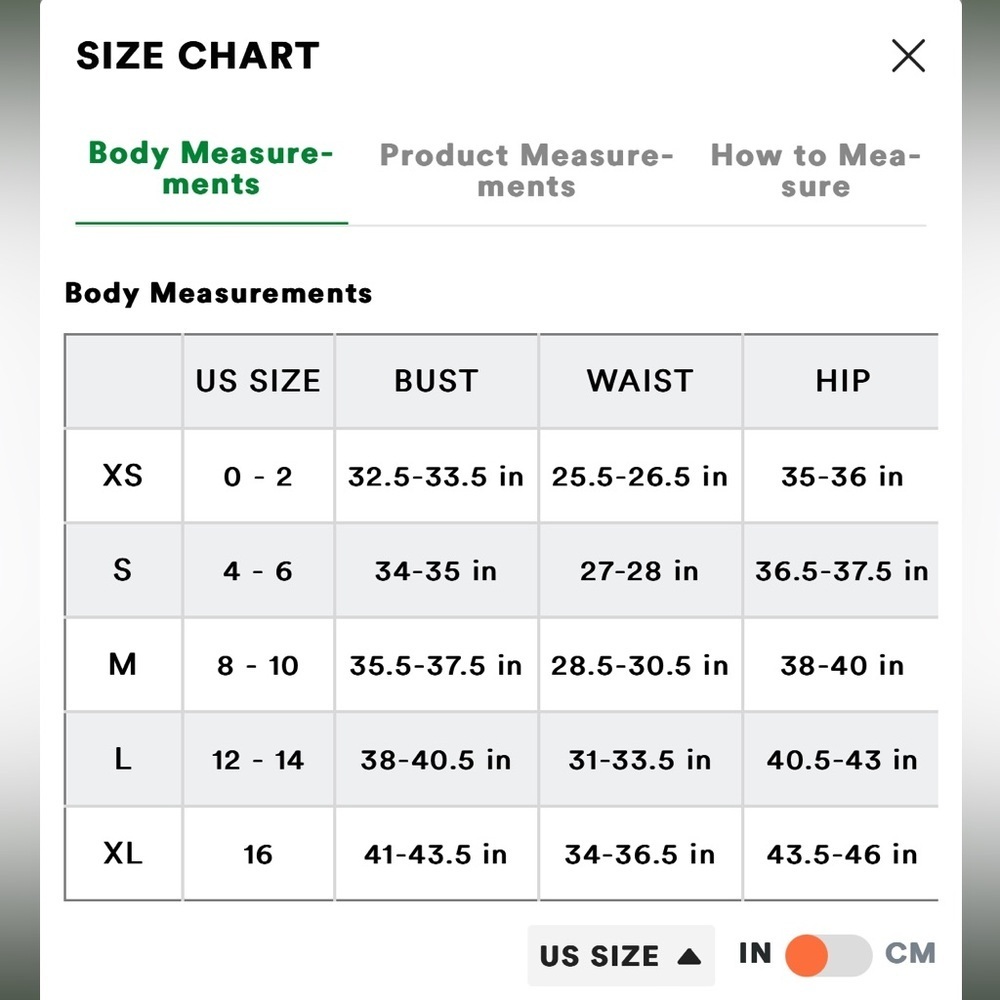
Task: Switch to Product Measurements tab
Action: [x=526, y=170]
